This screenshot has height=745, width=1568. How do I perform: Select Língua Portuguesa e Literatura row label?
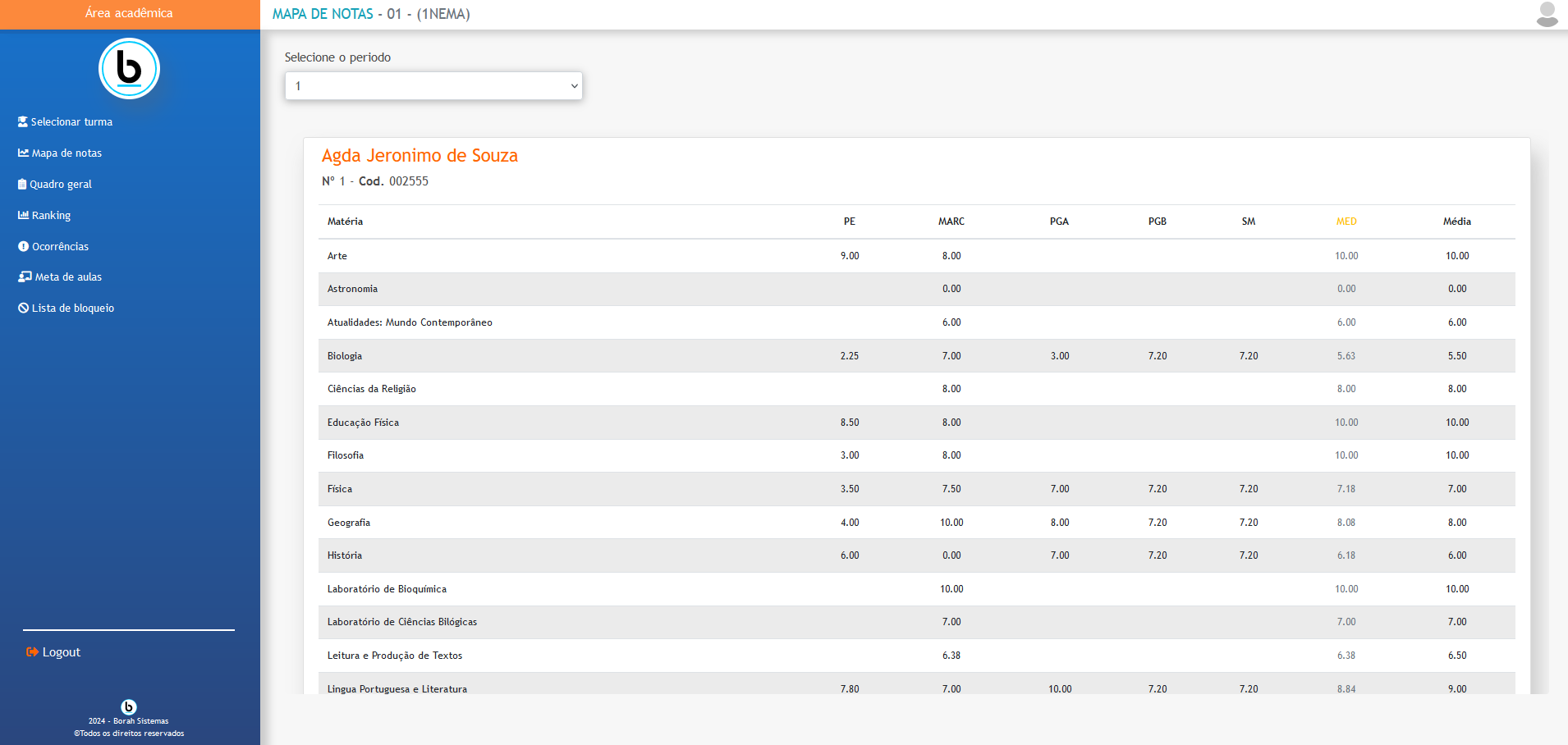[x=397, y=689]
